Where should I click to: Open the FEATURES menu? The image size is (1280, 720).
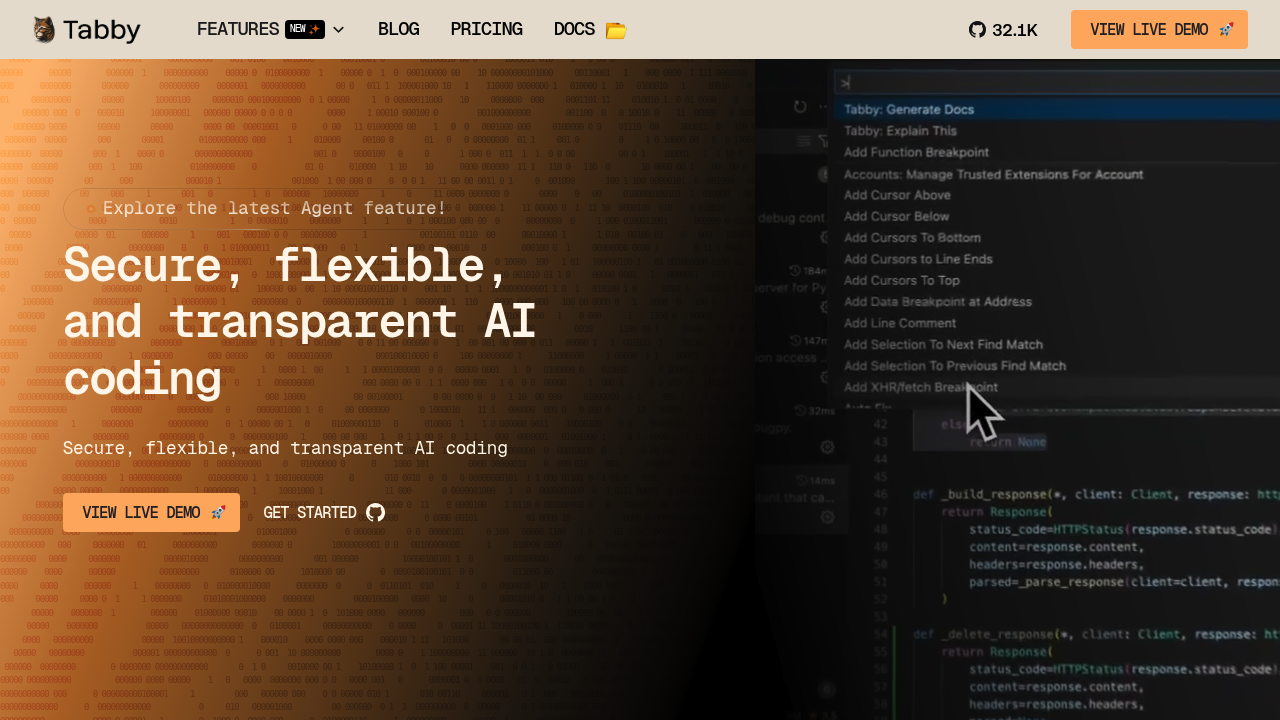238,29
